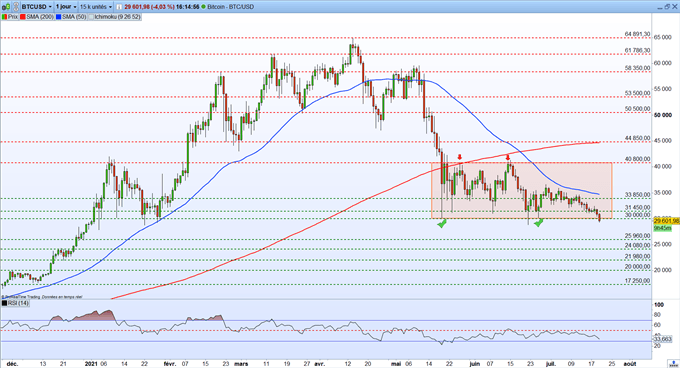
Task: Click the countdown timer '9h45m' tag
Action: tap(662, 228)
